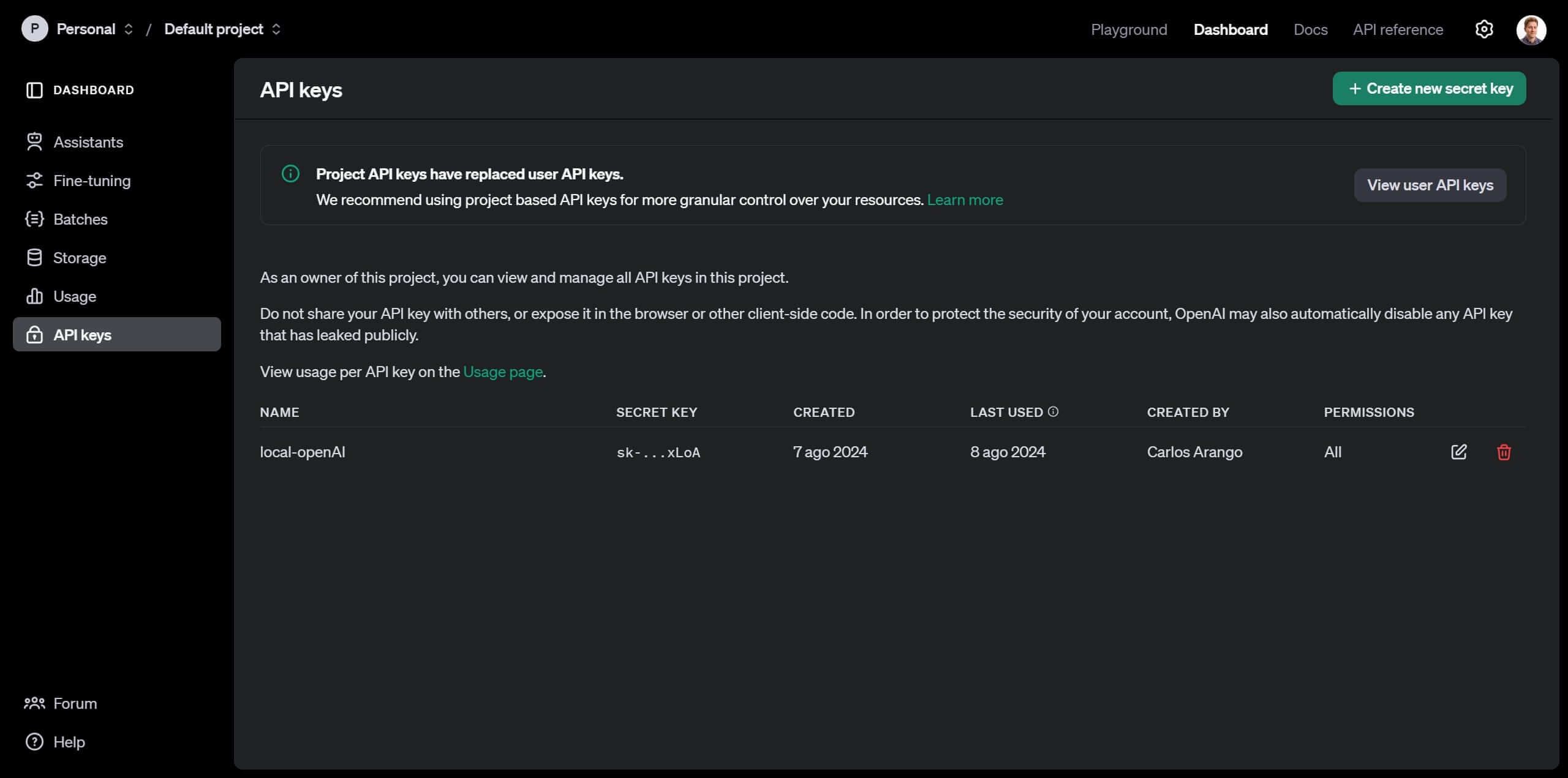Click the Assistants sidebar icon

pyautogui.click(x=33, y=141)
